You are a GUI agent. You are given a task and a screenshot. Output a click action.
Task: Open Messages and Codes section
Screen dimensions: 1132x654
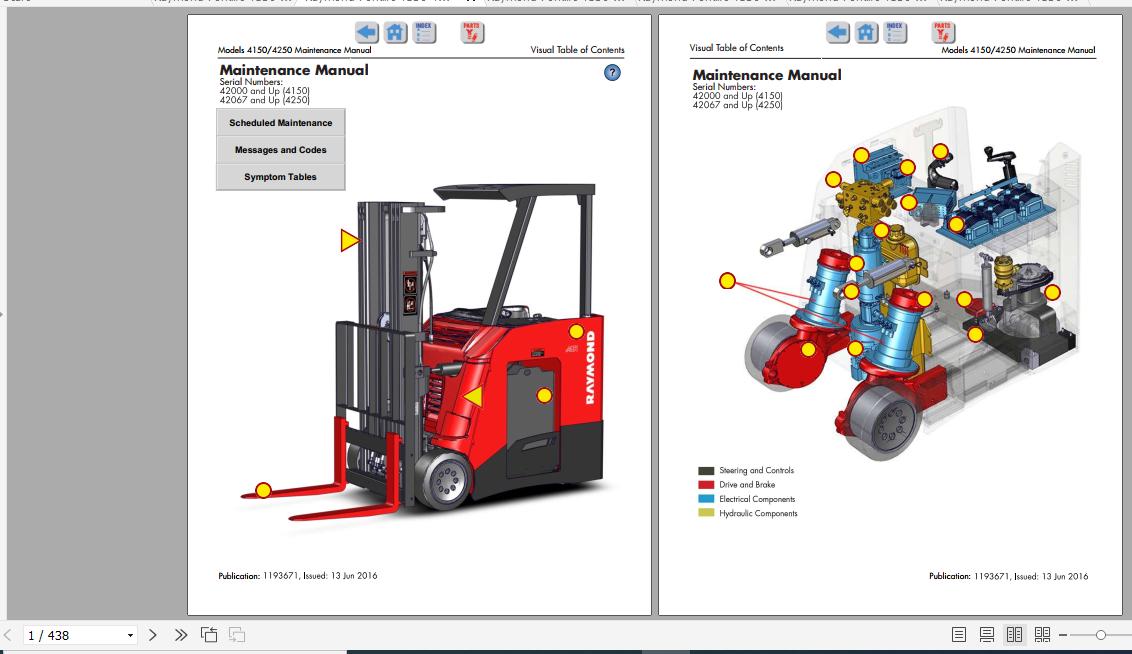281,149
